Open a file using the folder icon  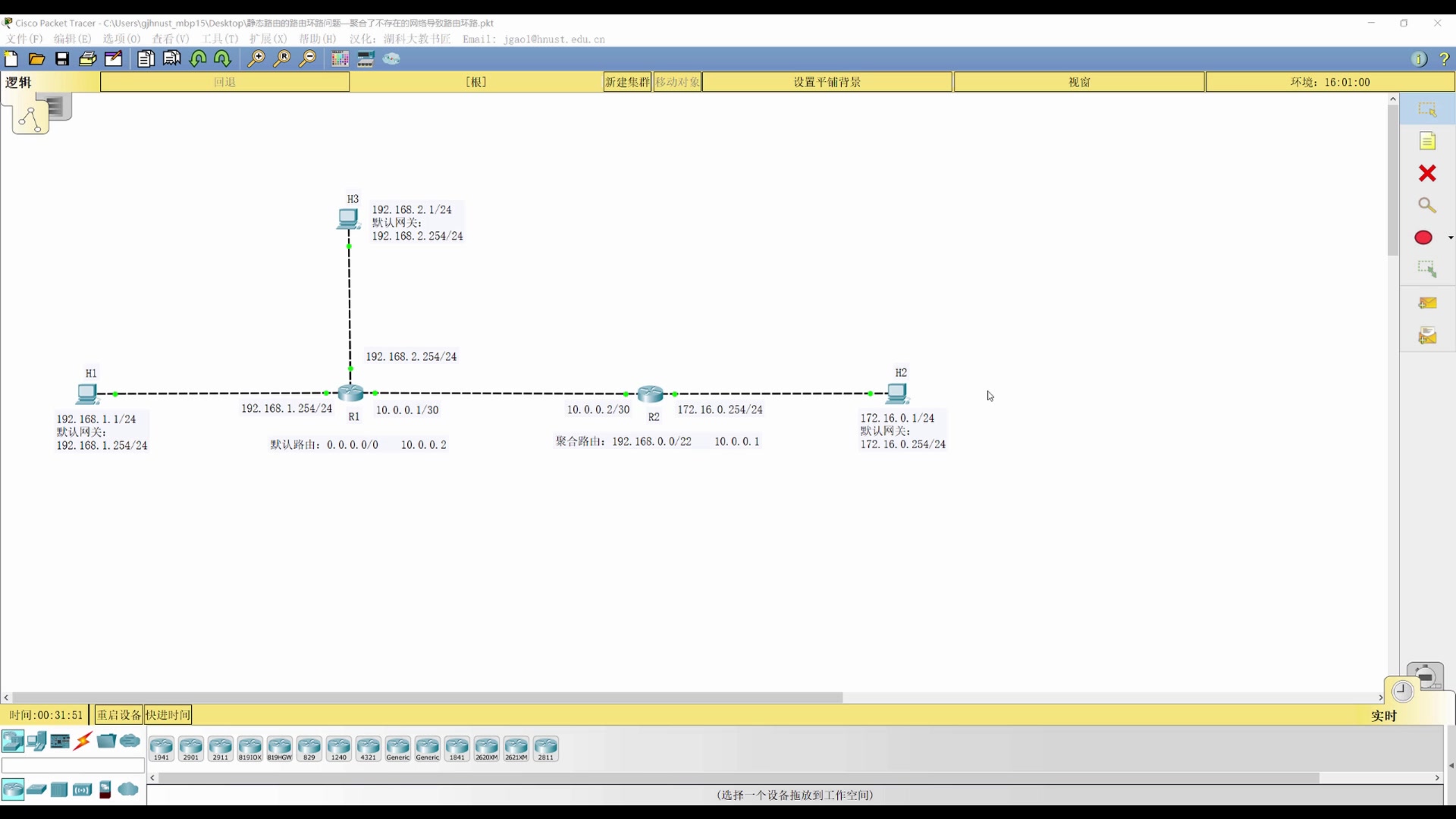point(36,59)
